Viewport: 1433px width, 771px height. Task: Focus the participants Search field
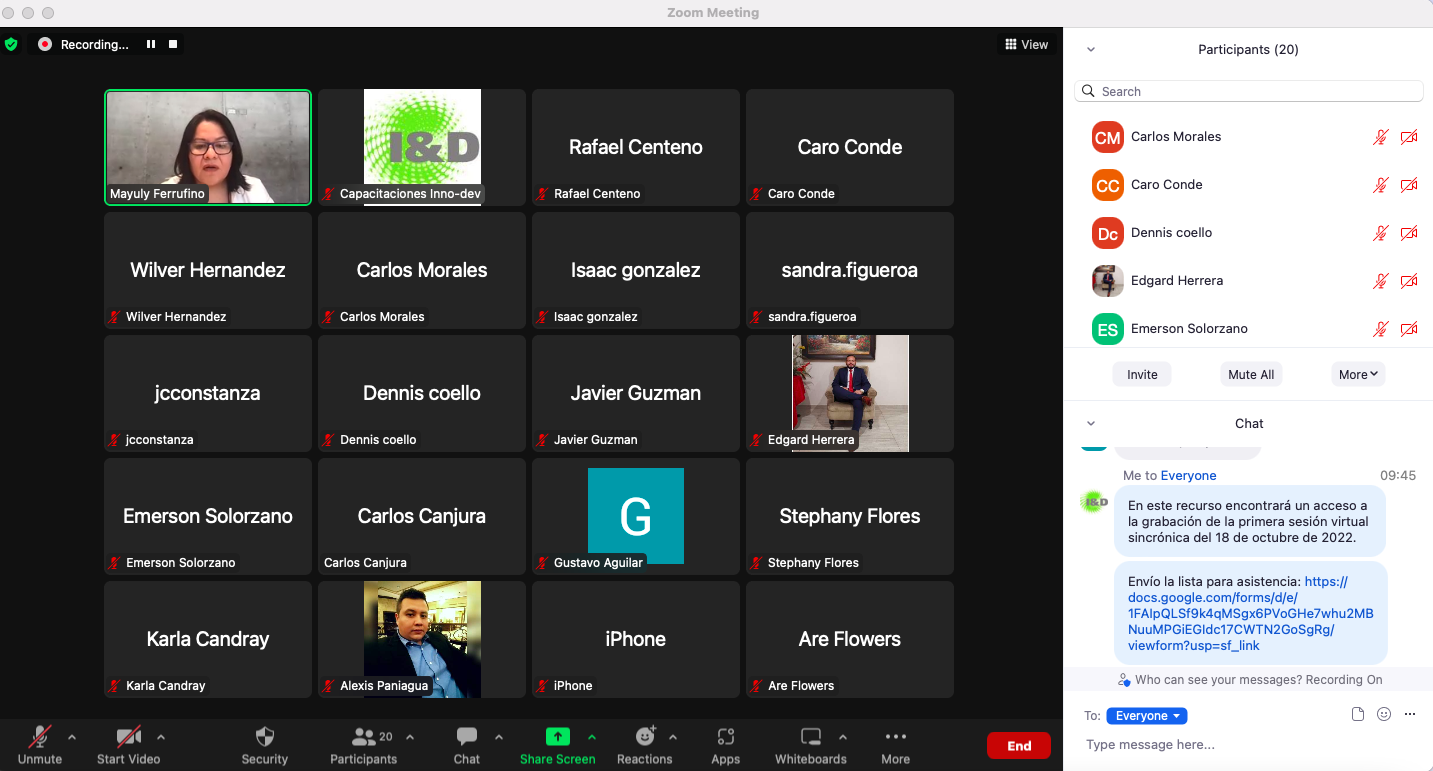click(1249, 91)
